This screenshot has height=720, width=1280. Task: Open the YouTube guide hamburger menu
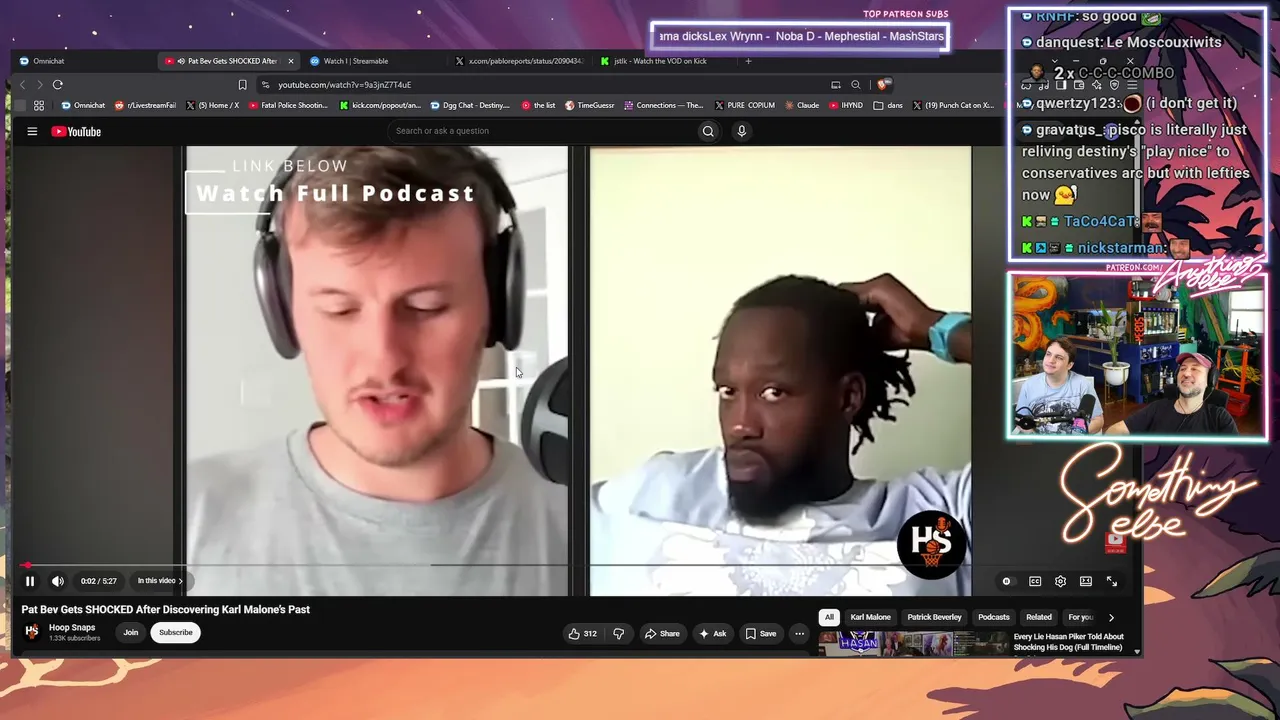[32, 131]
